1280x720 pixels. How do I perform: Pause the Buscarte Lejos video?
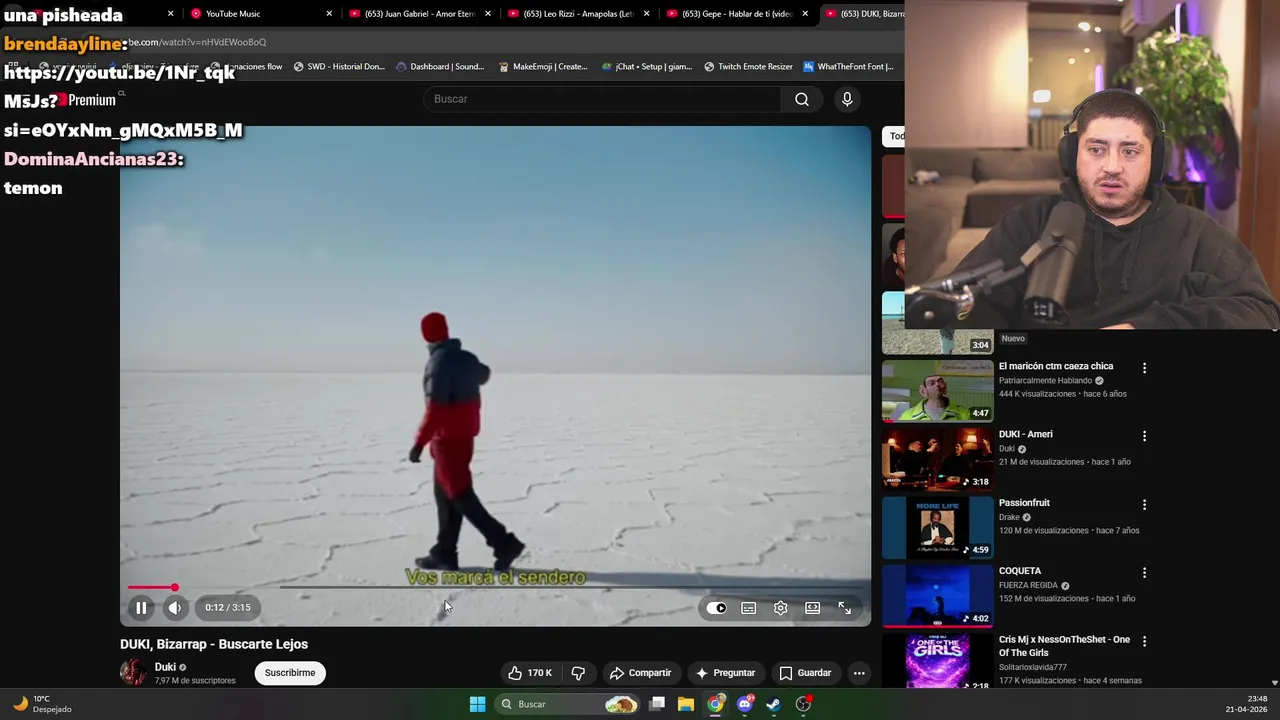click(x=141, y=607)
